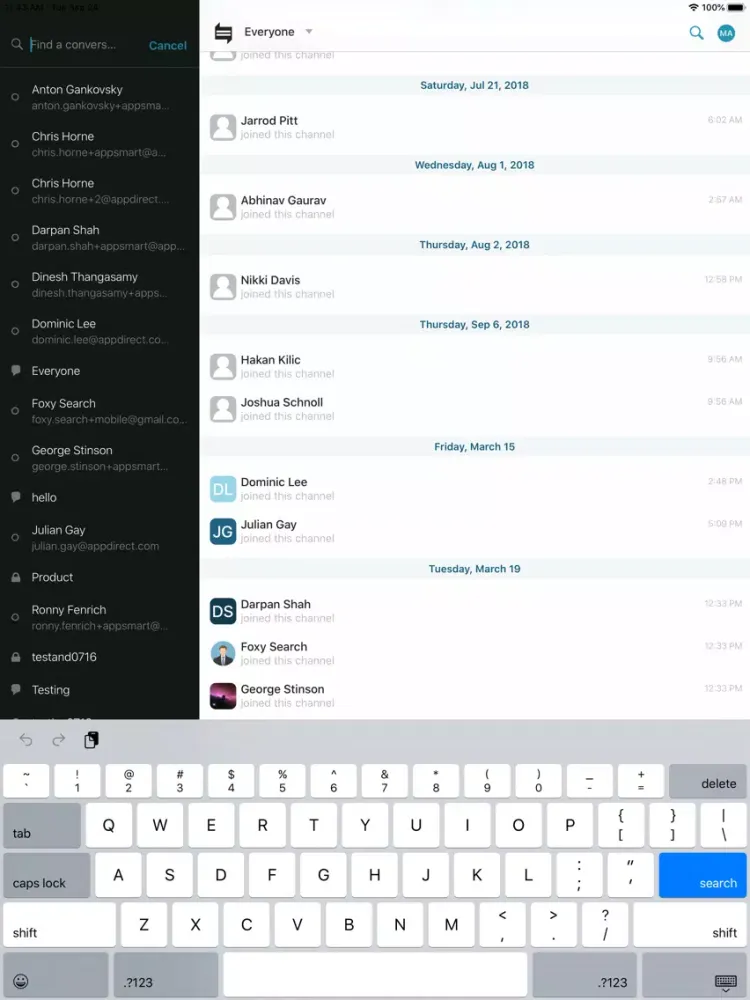
Task: Tap the redo arrow above keyboard
Action: pyautogui.click(x=58, y=740)
